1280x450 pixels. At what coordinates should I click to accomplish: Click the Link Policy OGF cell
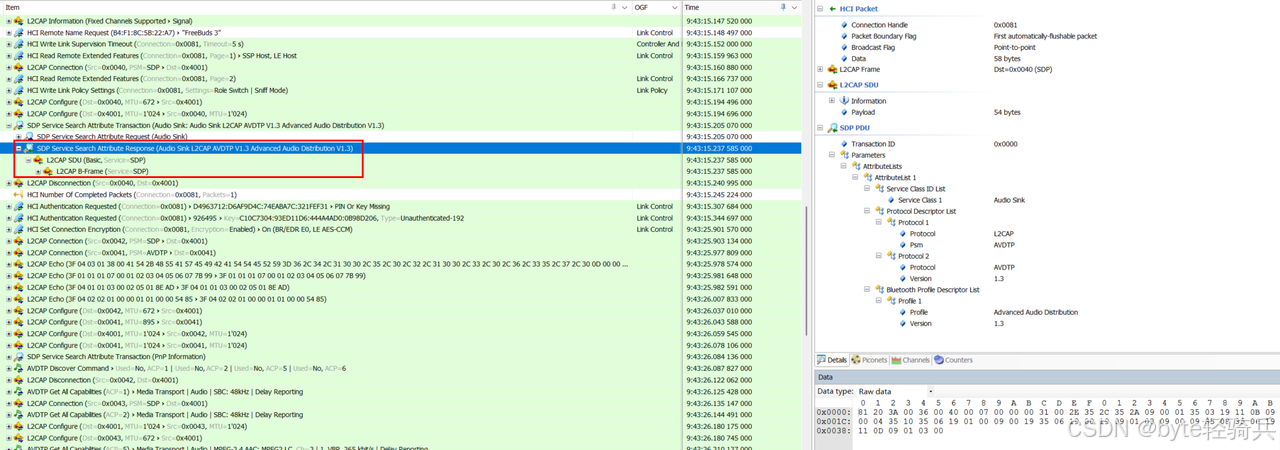[652, 90]
